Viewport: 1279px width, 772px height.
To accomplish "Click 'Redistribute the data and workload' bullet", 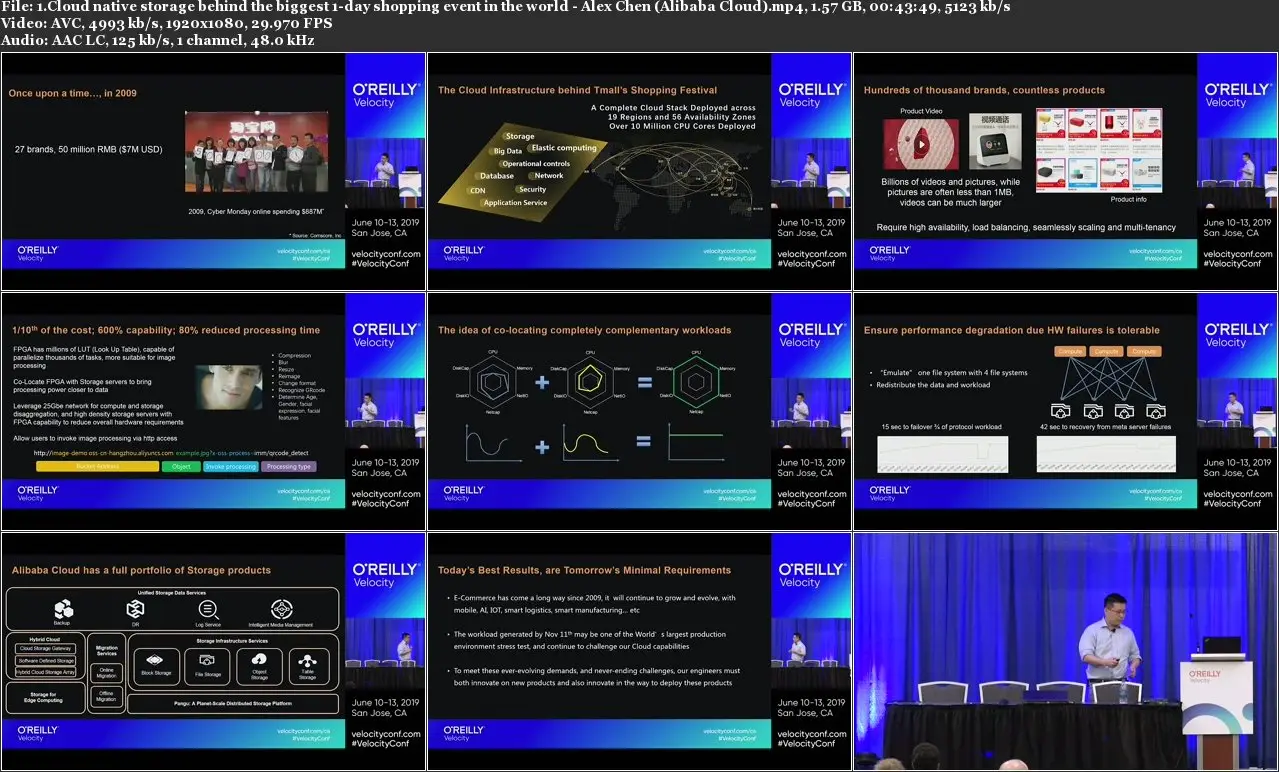I will [x=933, y=385].
